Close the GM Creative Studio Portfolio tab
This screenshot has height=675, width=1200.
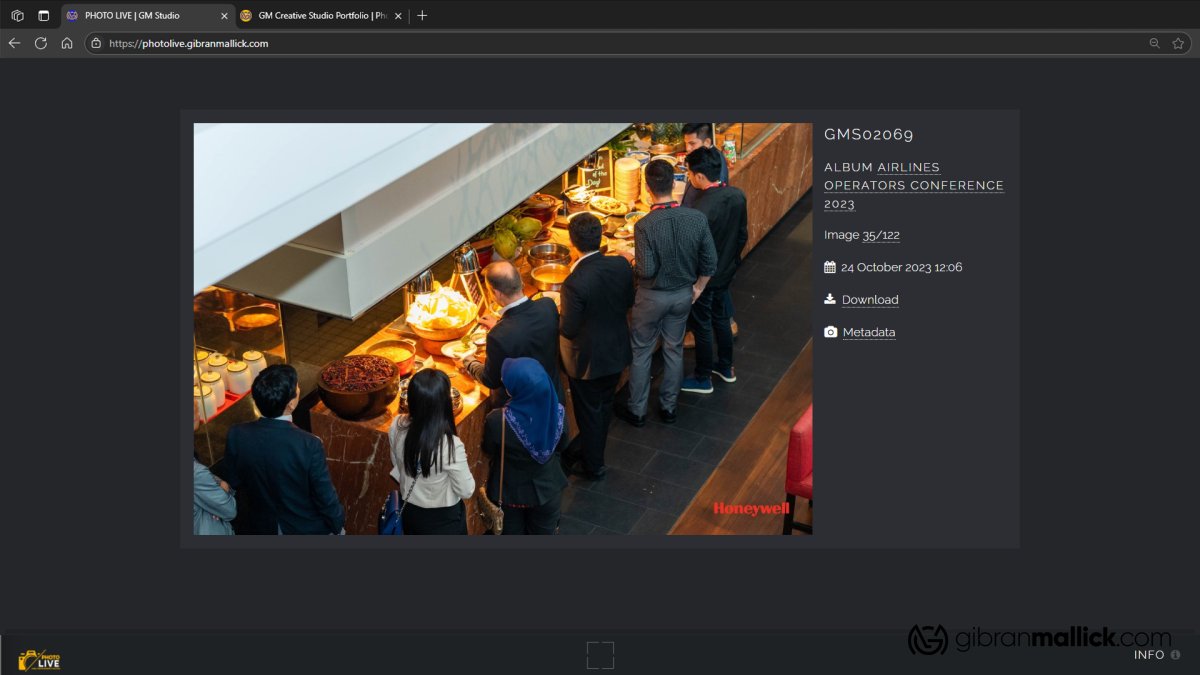tap(398, 16)
